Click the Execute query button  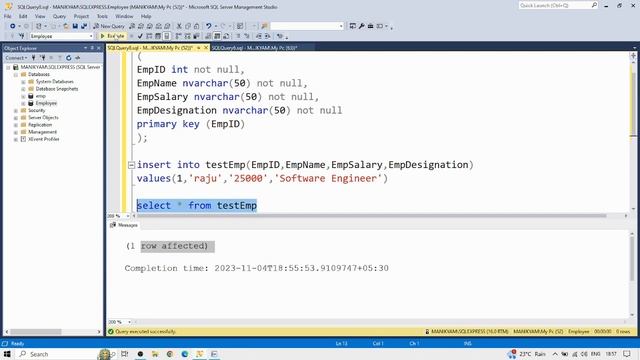(112, 36)
